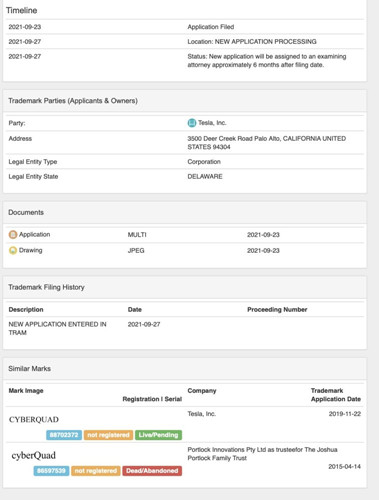Select the MULTI document type cell
Viewport: 379px width, 500px height.
pos(137,235)
